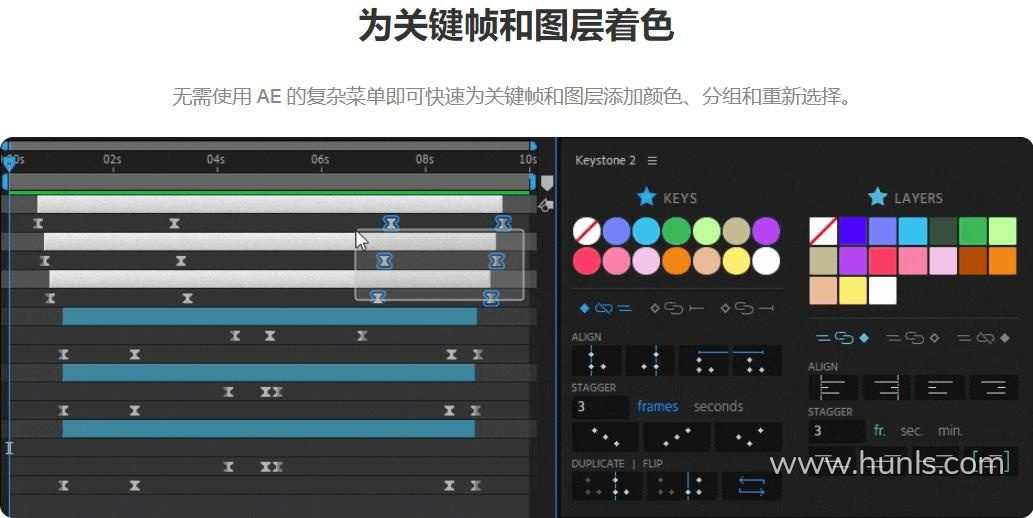Apply the white layer color square
This screenshot has height=518, width=1033.
(883, 291)
